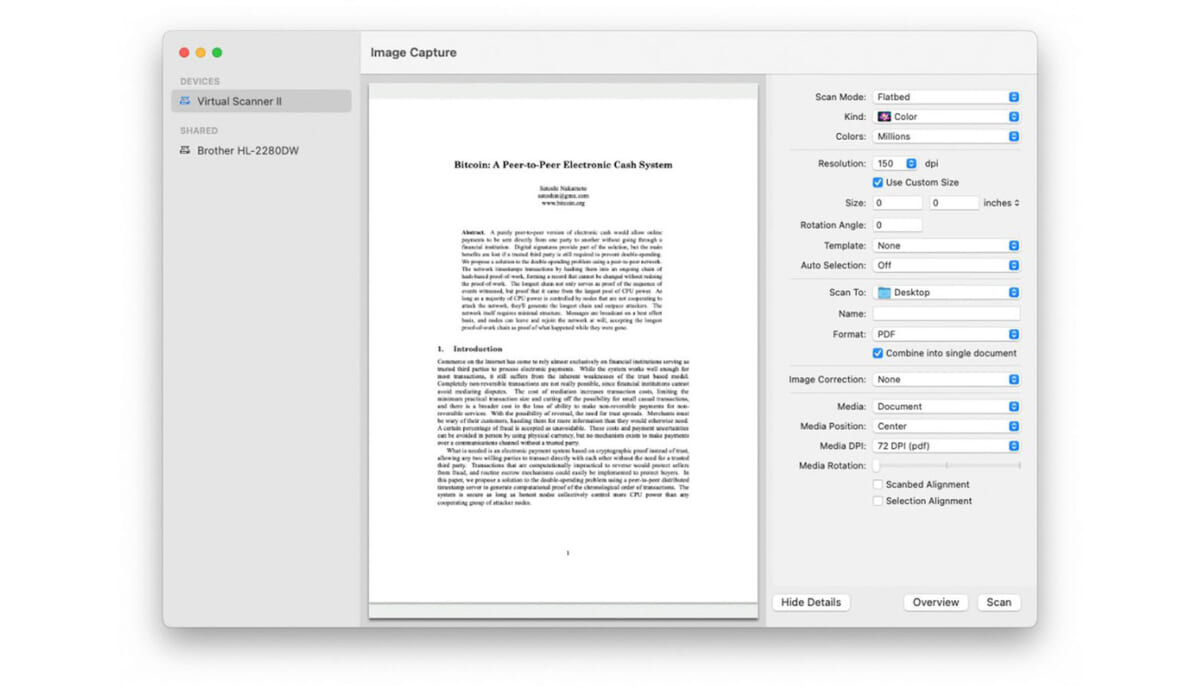The width and height of the screenshot is (1200, 688).
Task: Select Brother HL-2280DW in Shared list
Action: coord(261,150)
